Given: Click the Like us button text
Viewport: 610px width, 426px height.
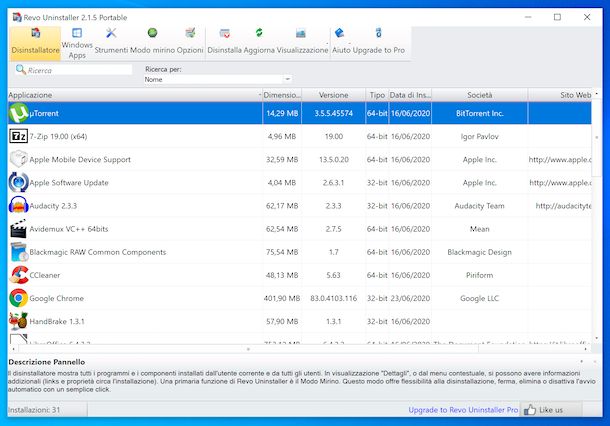Looking at the screenshot, I should 551,410.
